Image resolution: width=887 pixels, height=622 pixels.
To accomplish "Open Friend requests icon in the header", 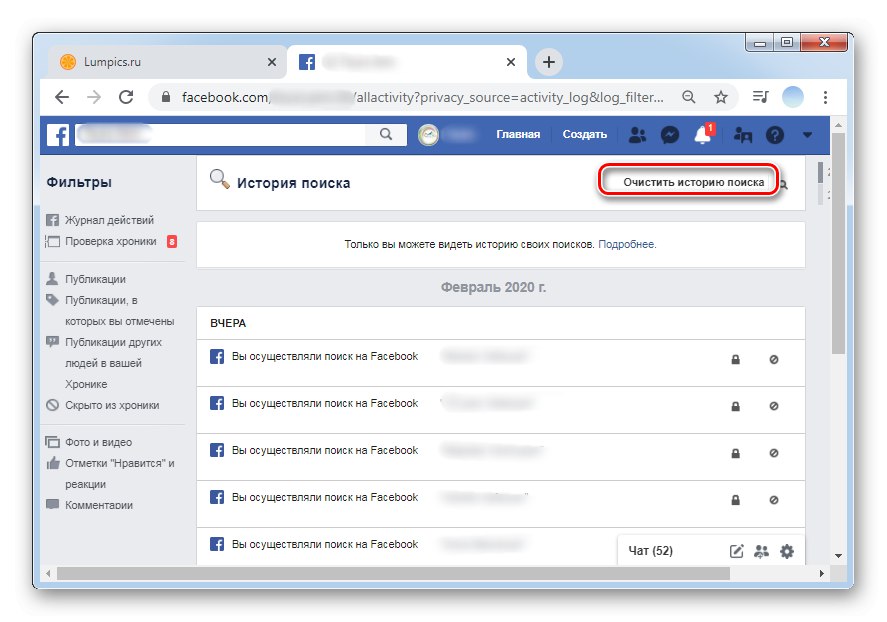I will (638, 135).
